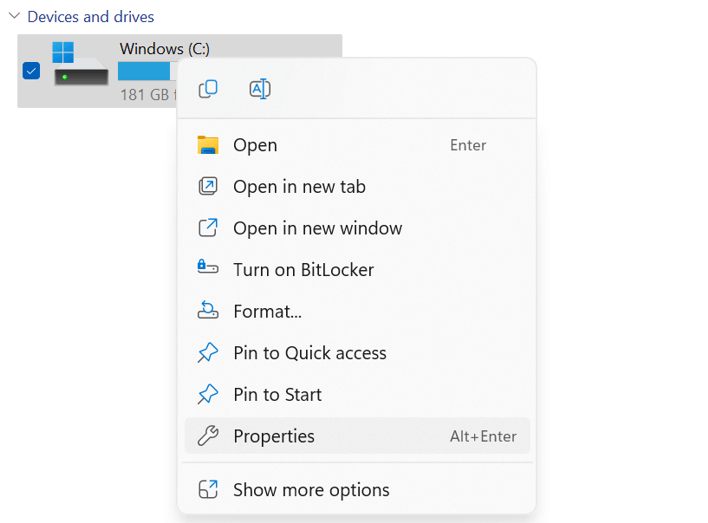Viewport: 708px width, 523px height.
Task: Choose Open in new window
Action: (317, 228)
